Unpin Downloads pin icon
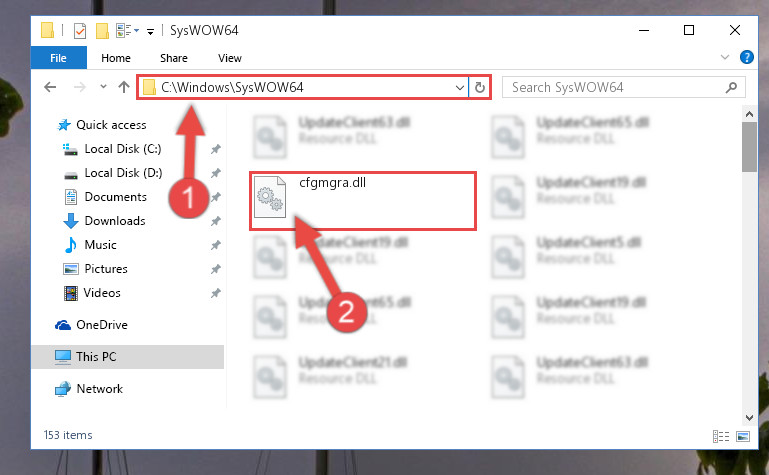 tap(215, 221)
